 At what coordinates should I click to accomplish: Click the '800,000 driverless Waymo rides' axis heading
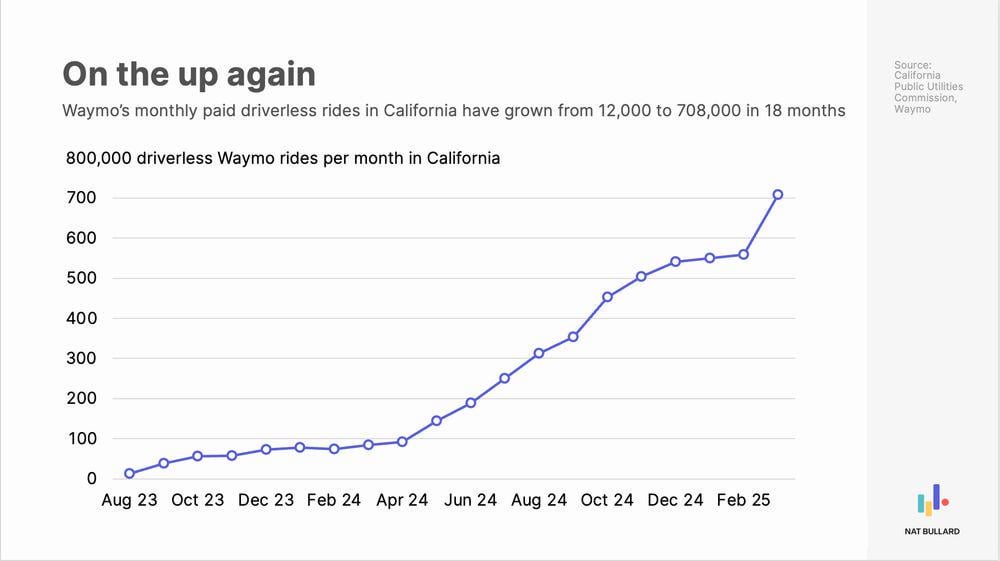(283, 158)
